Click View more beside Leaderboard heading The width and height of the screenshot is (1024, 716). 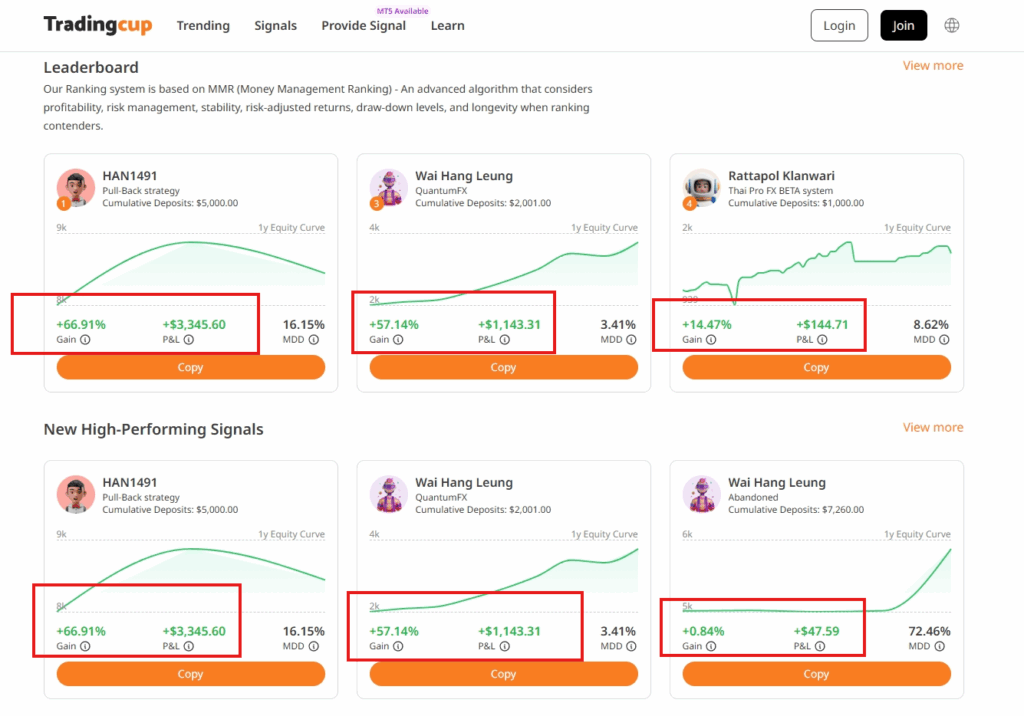(932, 66)
